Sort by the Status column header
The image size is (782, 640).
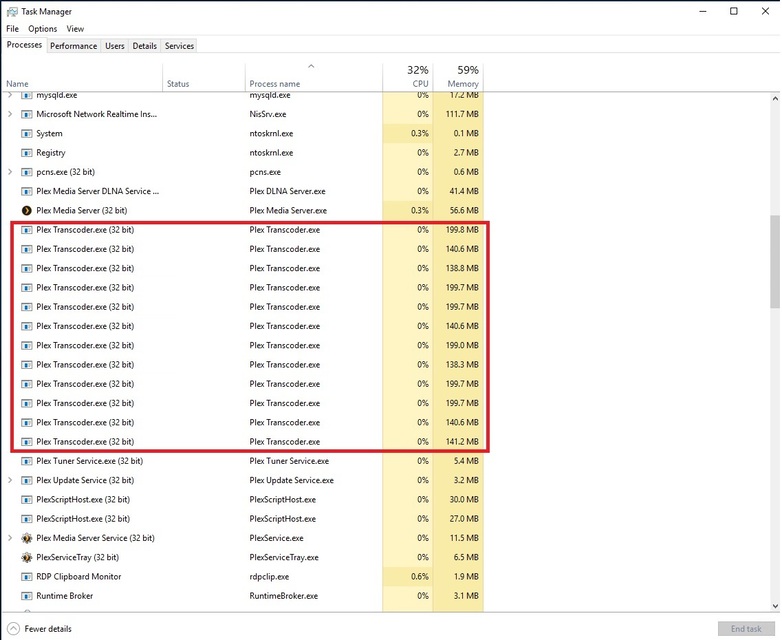204,77
